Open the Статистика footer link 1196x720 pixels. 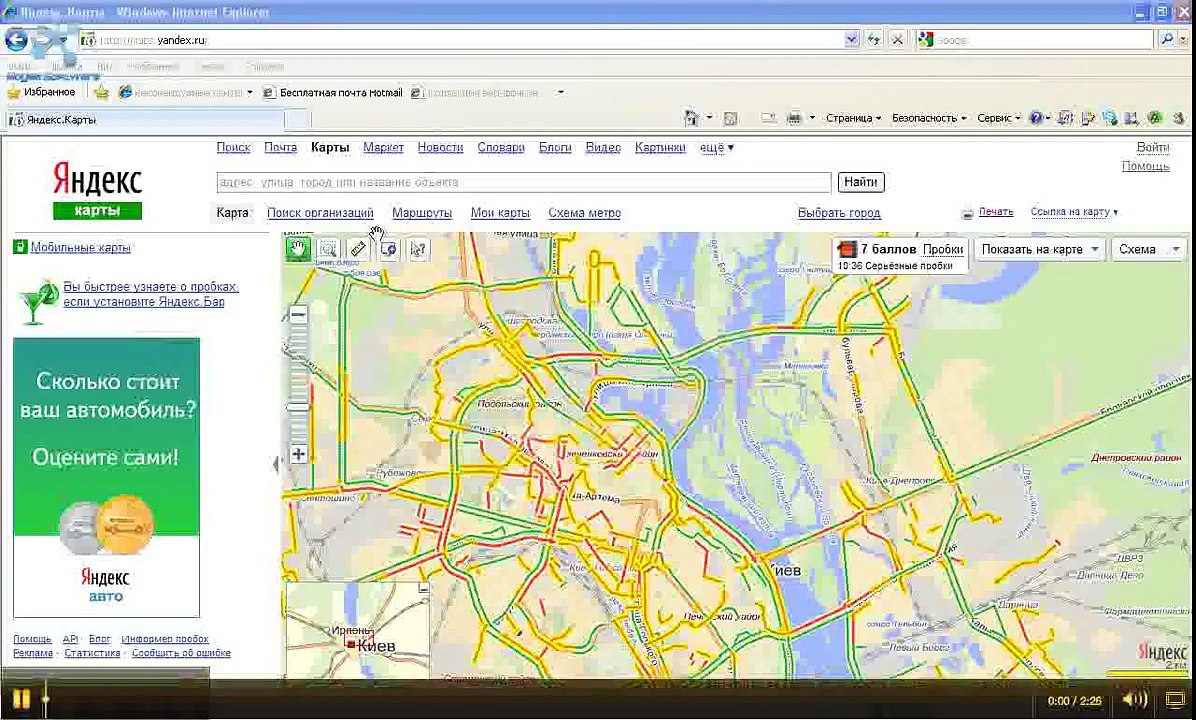point(92,653)
